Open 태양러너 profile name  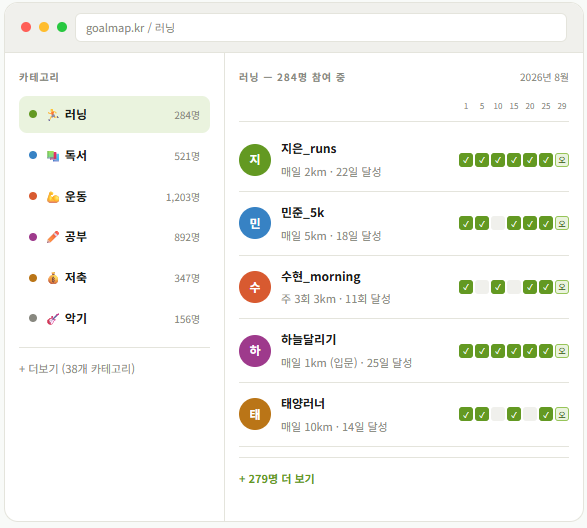(303, 404)
